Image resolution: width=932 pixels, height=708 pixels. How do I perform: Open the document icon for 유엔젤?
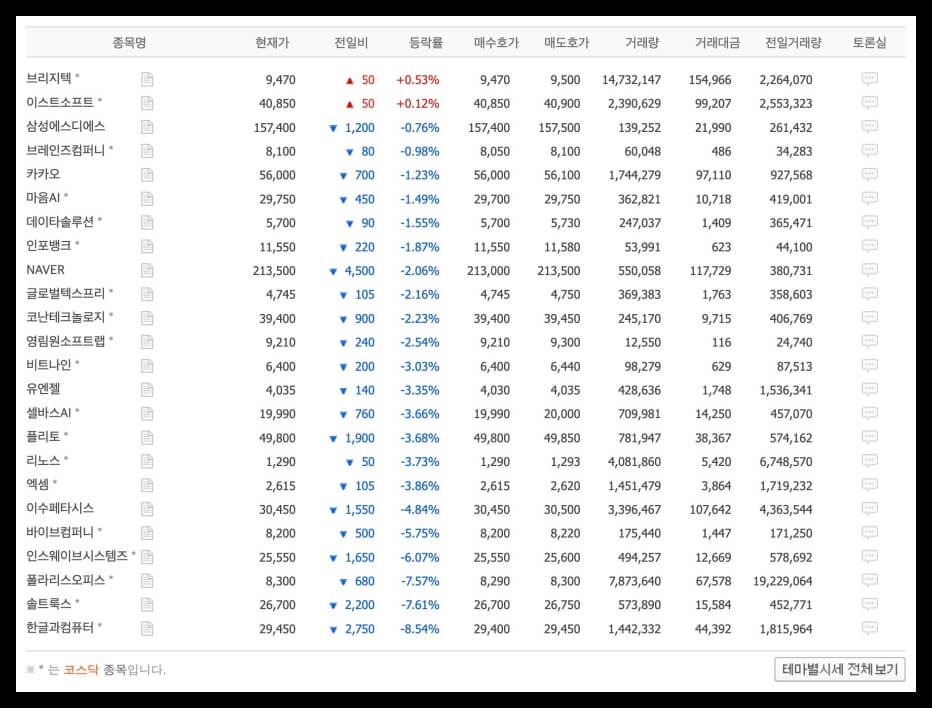(x=147, y=390)
